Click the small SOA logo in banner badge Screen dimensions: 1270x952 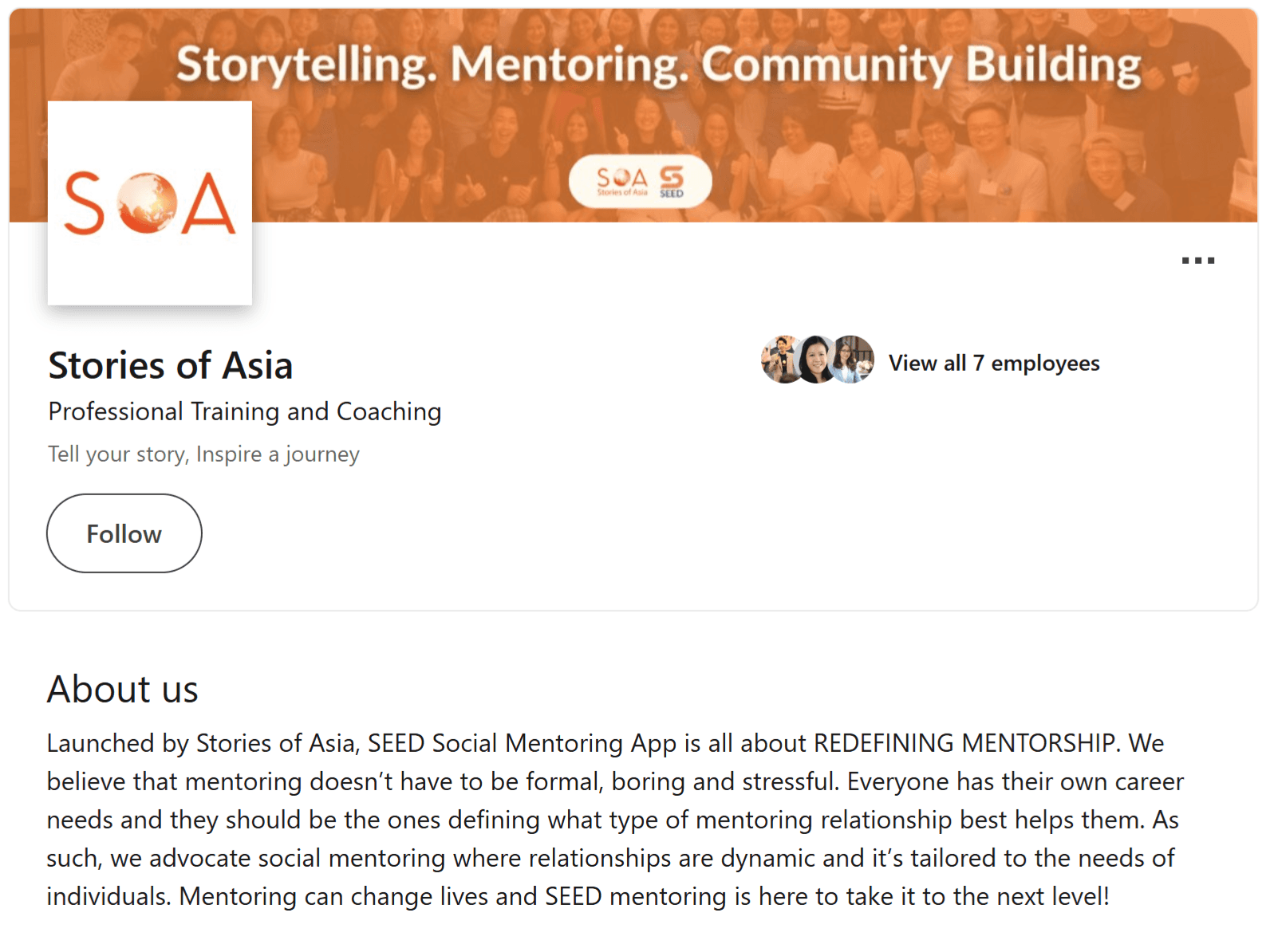[x=621, y=180]
